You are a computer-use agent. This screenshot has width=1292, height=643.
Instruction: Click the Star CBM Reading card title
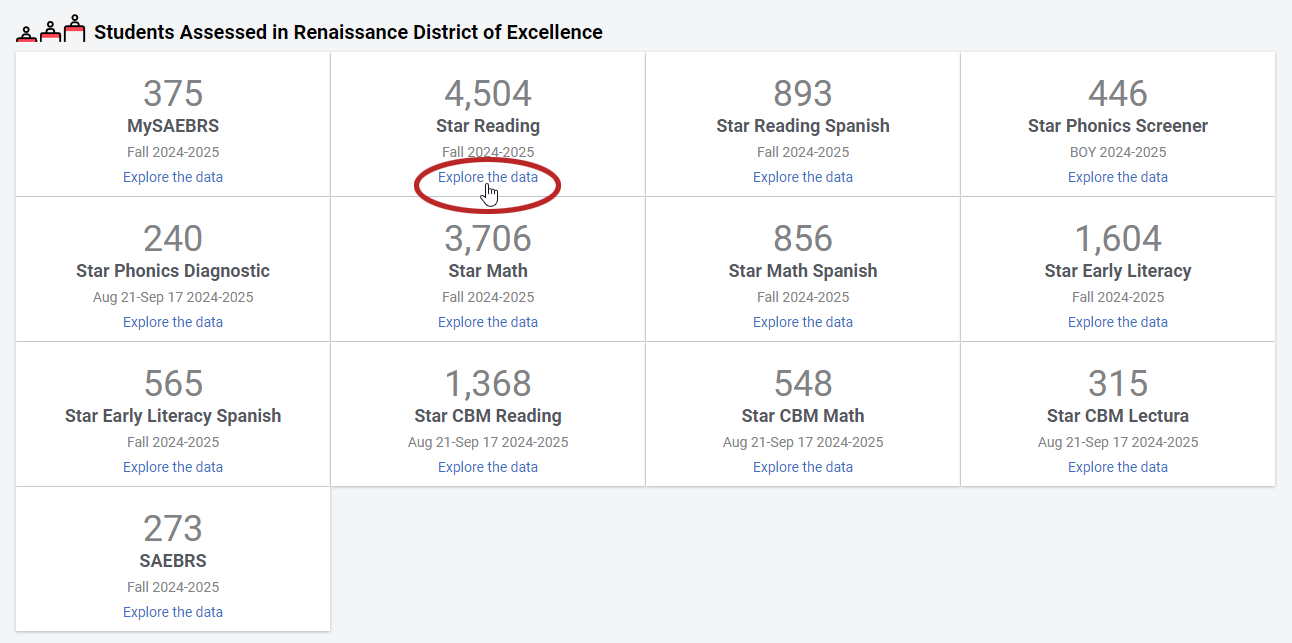(x=488, y=416)
